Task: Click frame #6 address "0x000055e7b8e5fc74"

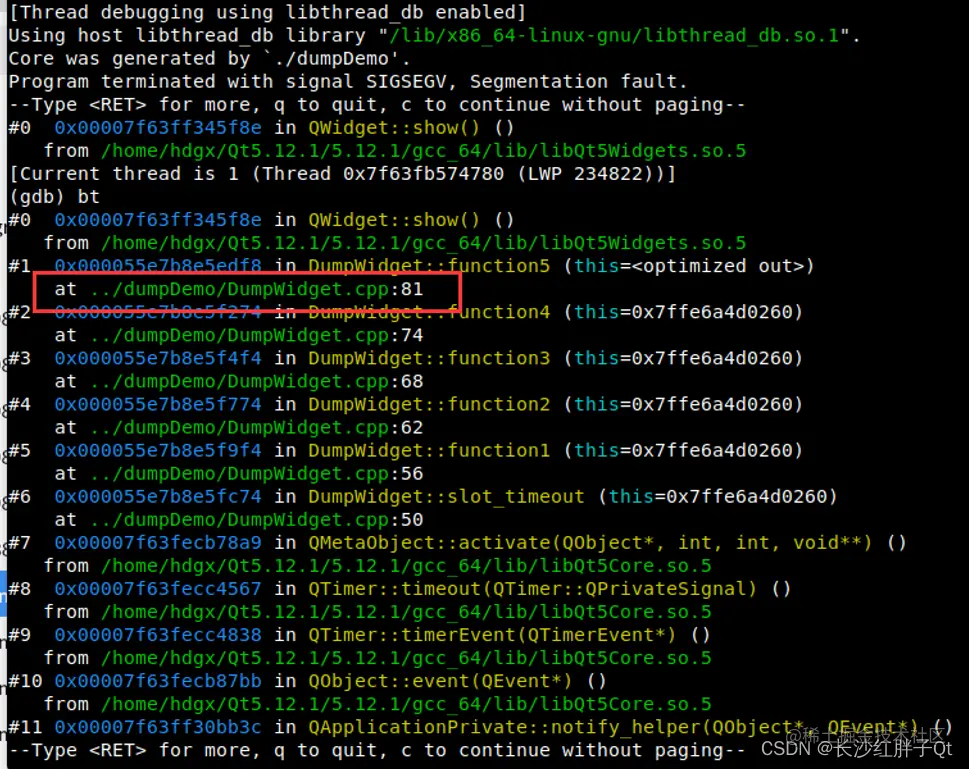Action: pos(158,496)
